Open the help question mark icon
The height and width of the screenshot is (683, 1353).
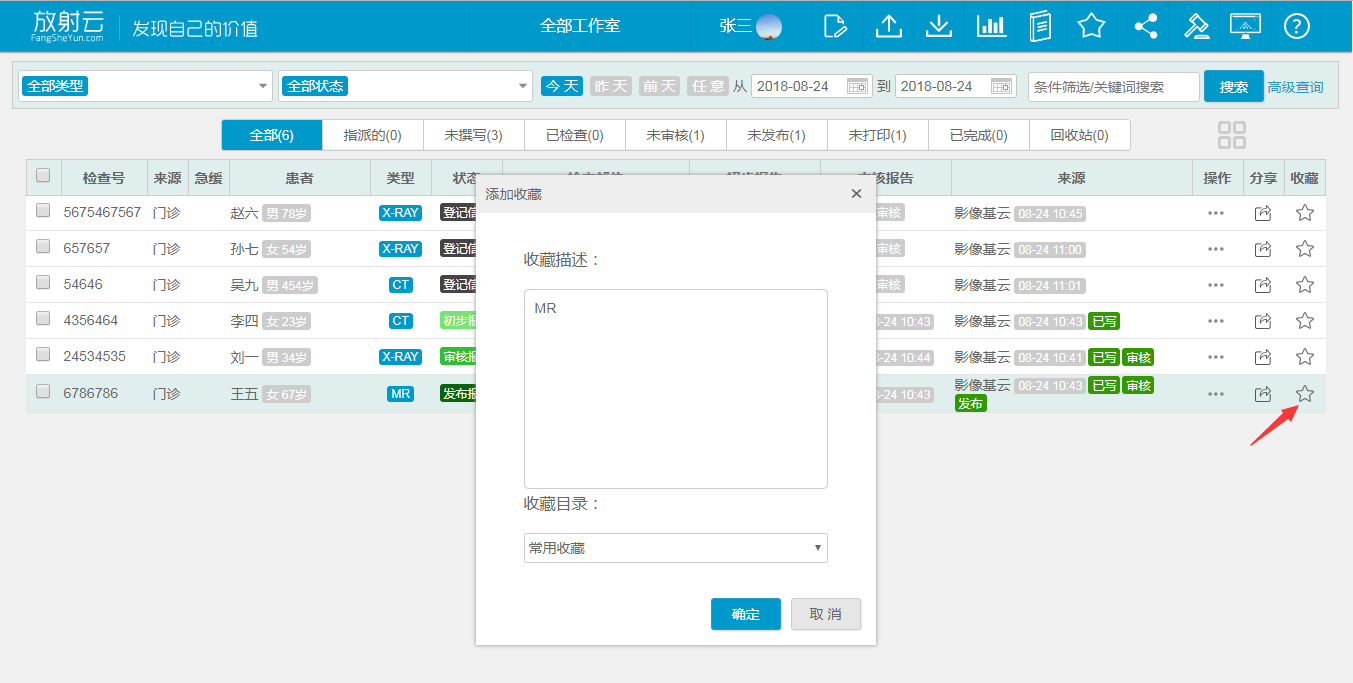1296,26
